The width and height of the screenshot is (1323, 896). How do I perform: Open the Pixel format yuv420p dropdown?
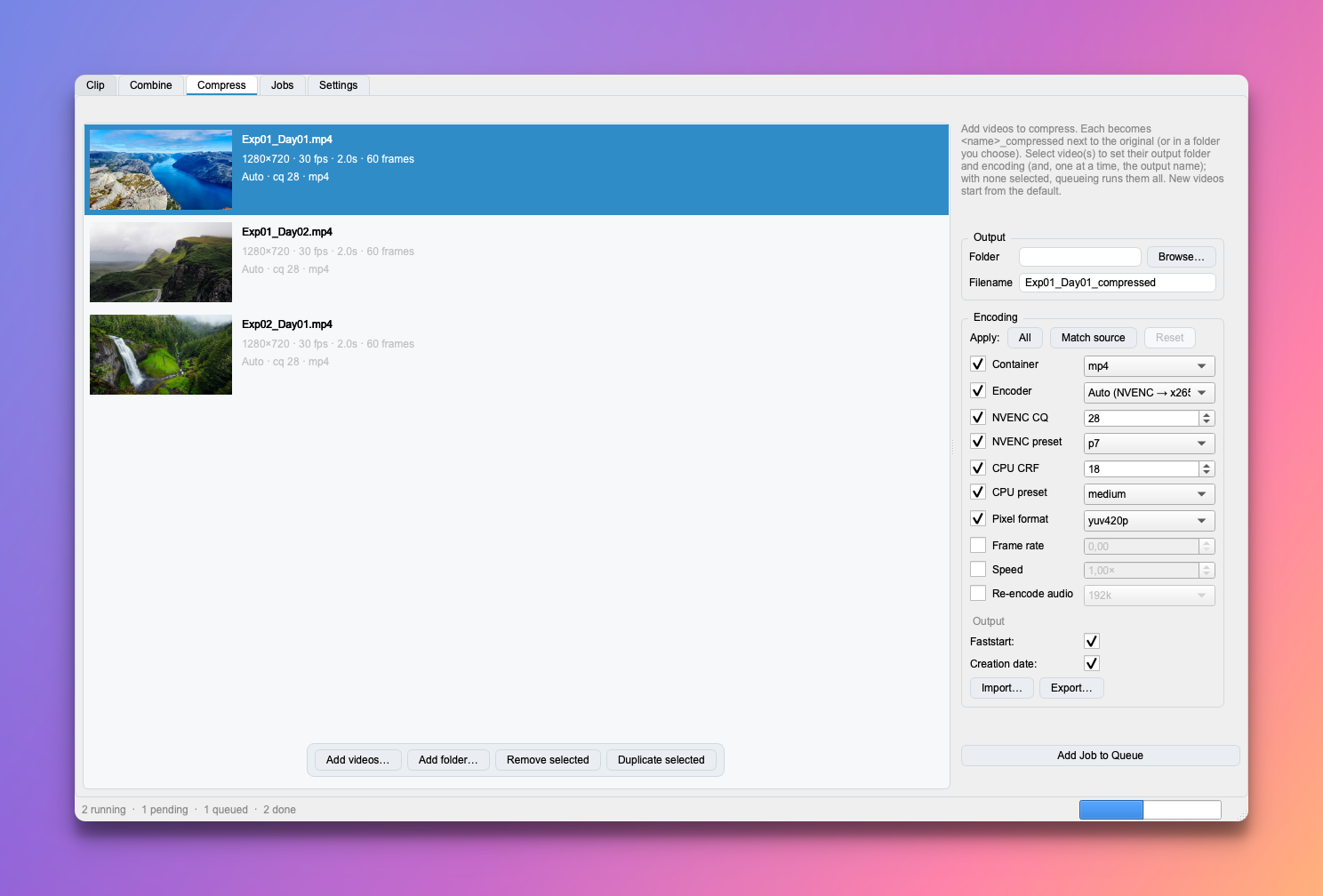(x=1149, y=521)
